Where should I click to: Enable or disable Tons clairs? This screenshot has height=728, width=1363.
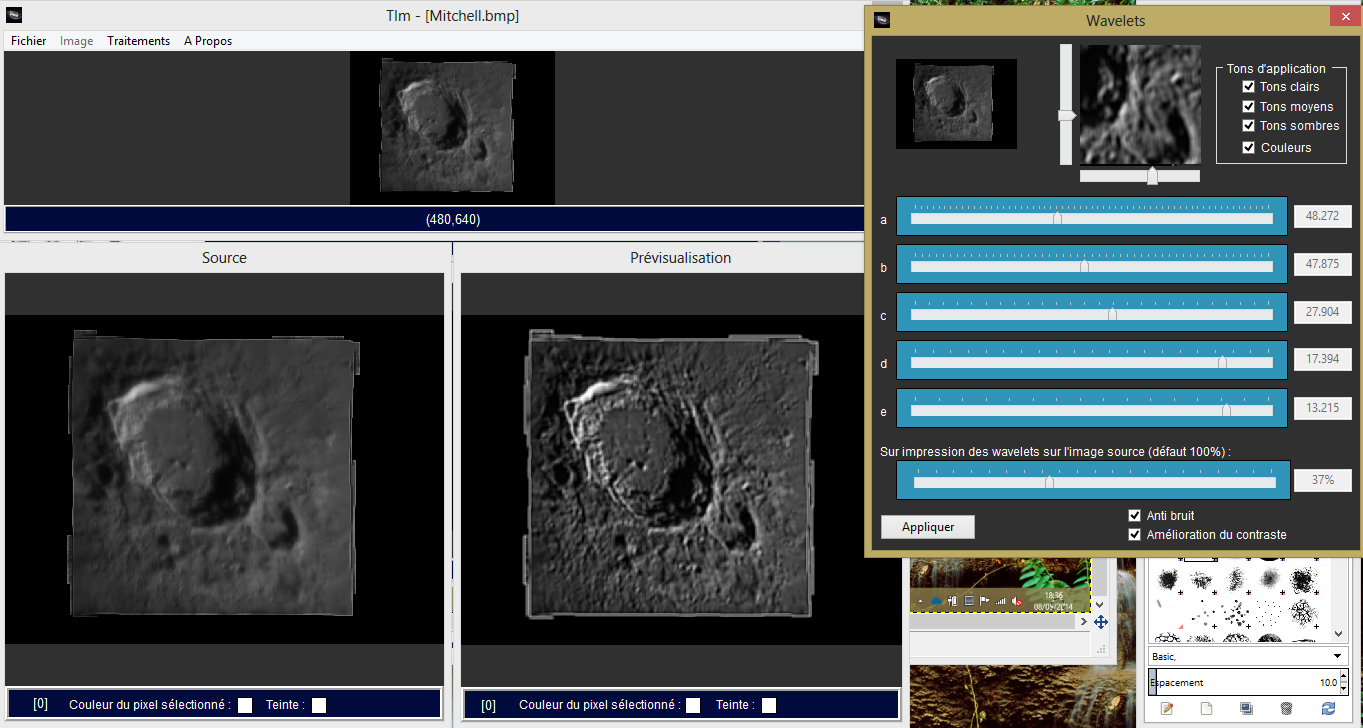click(1248, 87)
